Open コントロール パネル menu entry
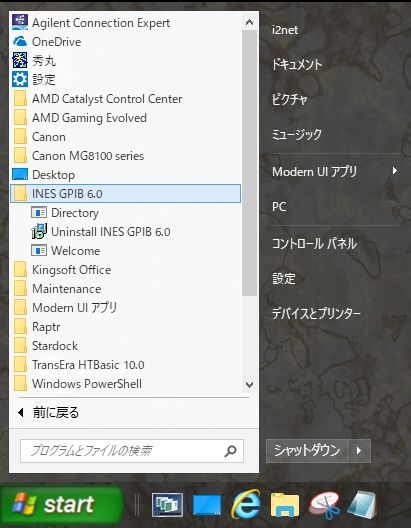The width and height of the screenshot is (411, 528). point(314,243)
